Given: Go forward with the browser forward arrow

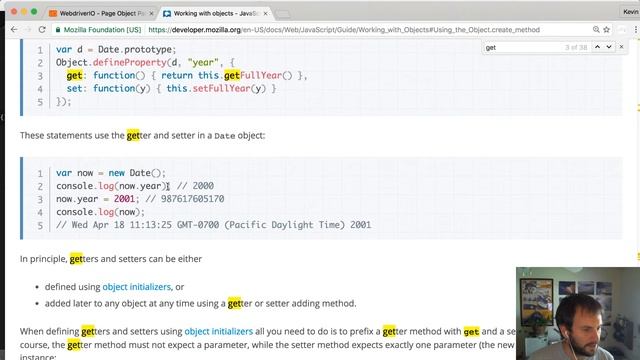Looking at the screenshot, I should (x=28, y=30).
